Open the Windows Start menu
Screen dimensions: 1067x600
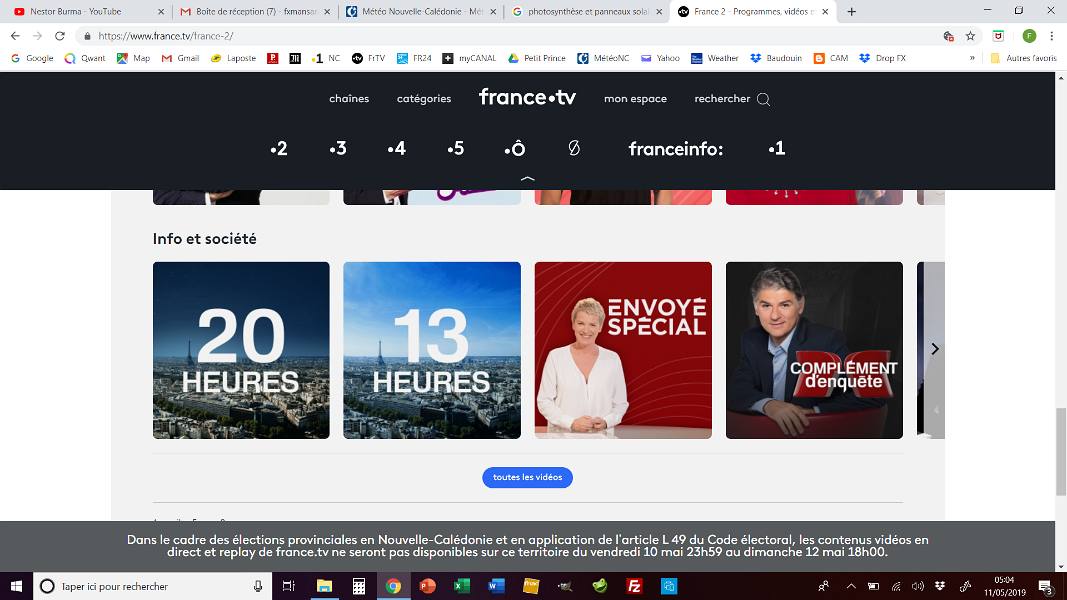click(16, 586)
